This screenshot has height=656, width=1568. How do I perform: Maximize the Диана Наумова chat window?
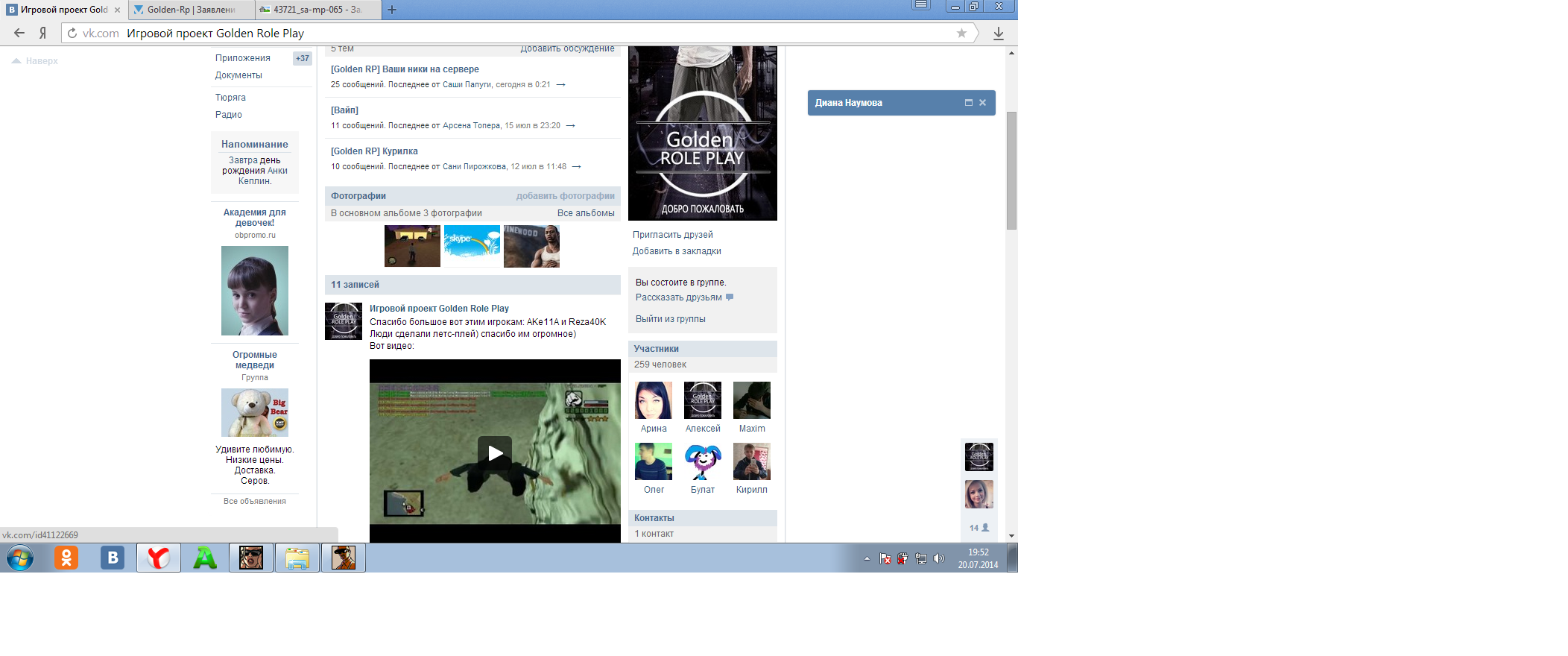click(969, 103)
